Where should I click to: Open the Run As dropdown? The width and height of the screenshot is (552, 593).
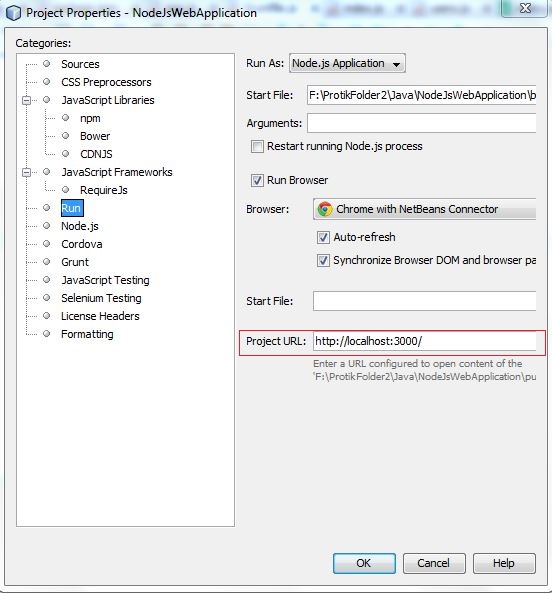click(347, 63)
